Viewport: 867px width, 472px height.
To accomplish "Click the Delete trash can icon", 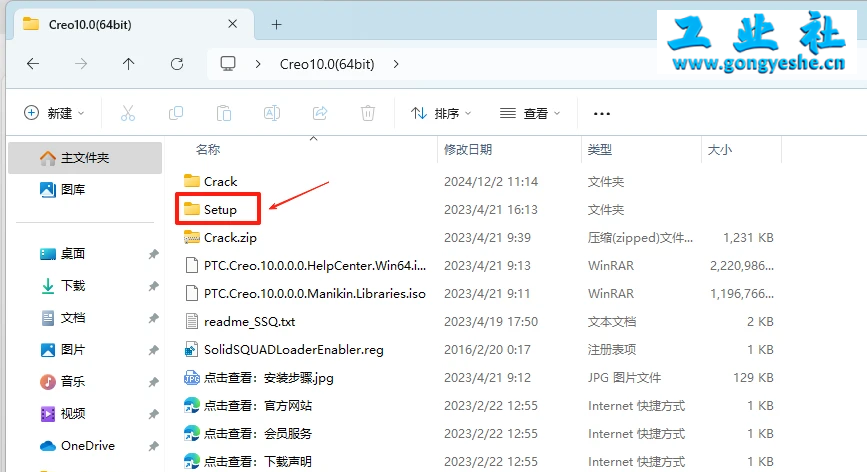I will pos(368,113).
